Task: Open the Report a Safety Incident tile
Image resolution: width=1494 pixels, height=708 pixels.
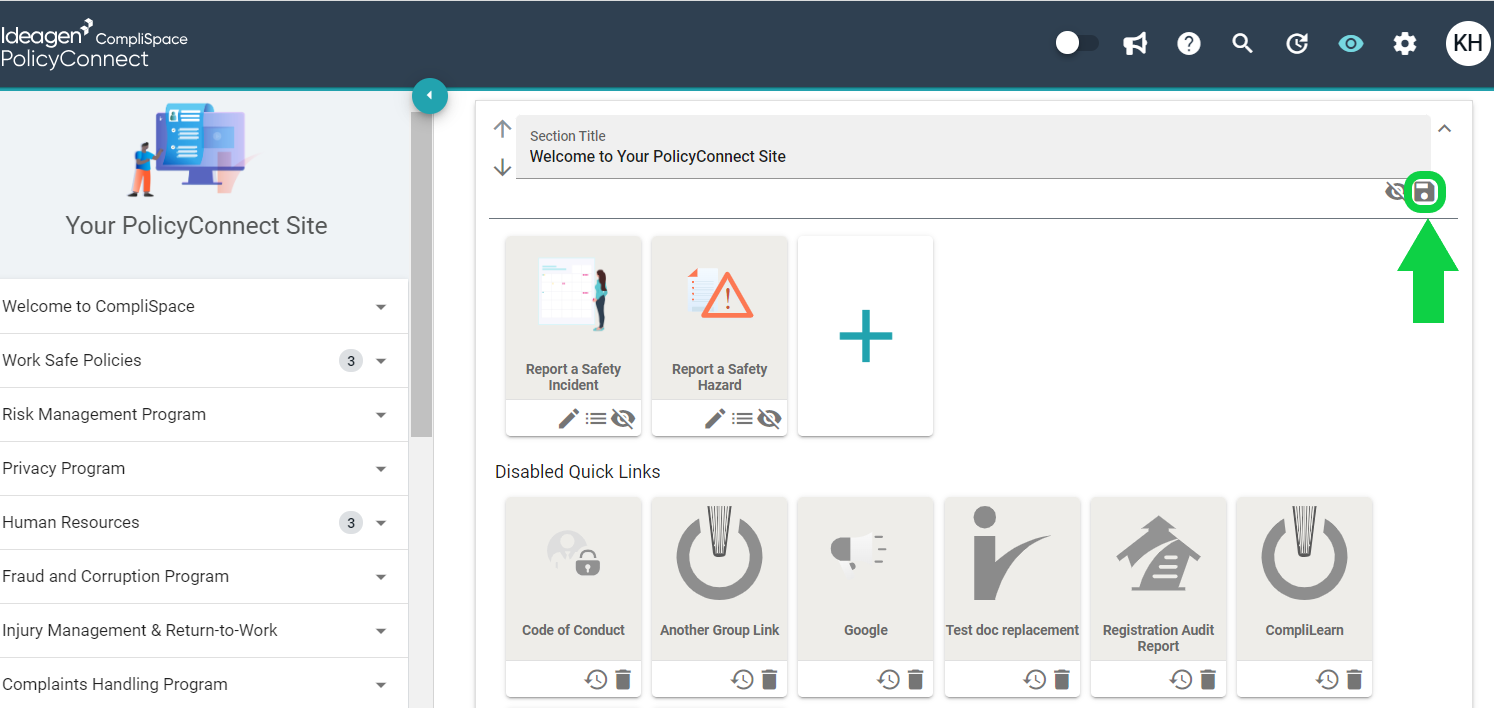Action: 574,317
